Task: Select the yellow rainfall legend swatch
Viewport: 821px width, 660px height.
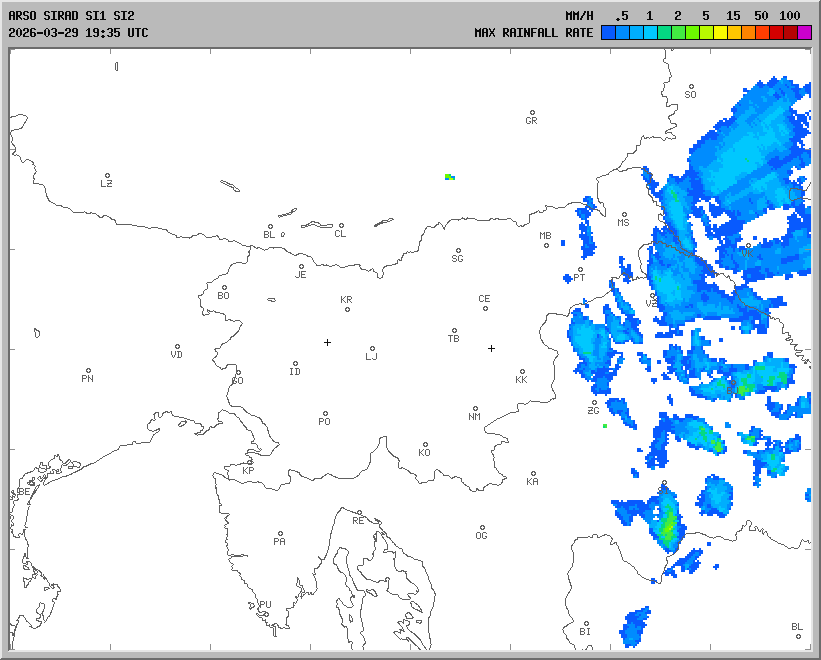Action: pyautogui.click(x=720, y=33)
